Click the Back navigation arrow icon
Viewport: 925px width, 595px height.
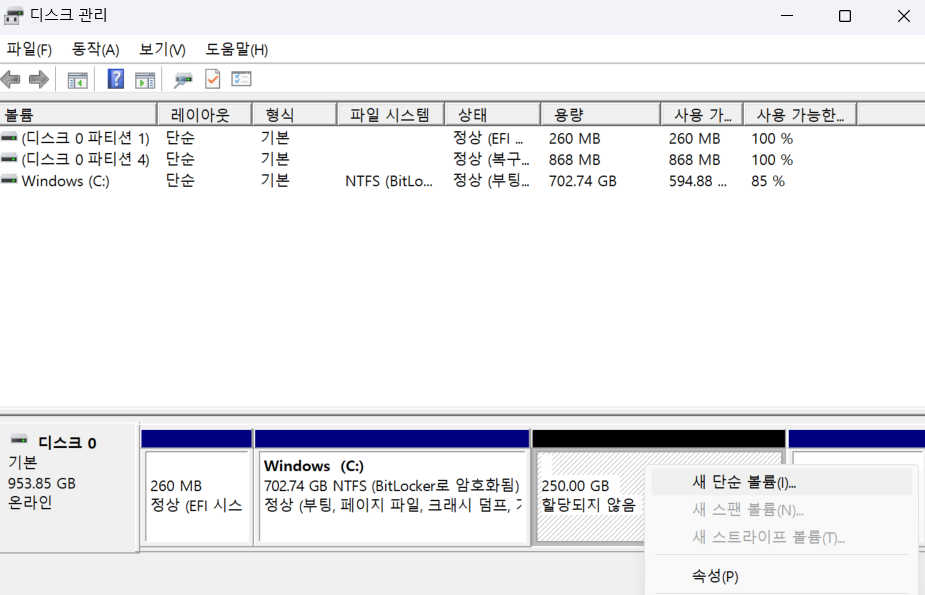pos(12,79)
